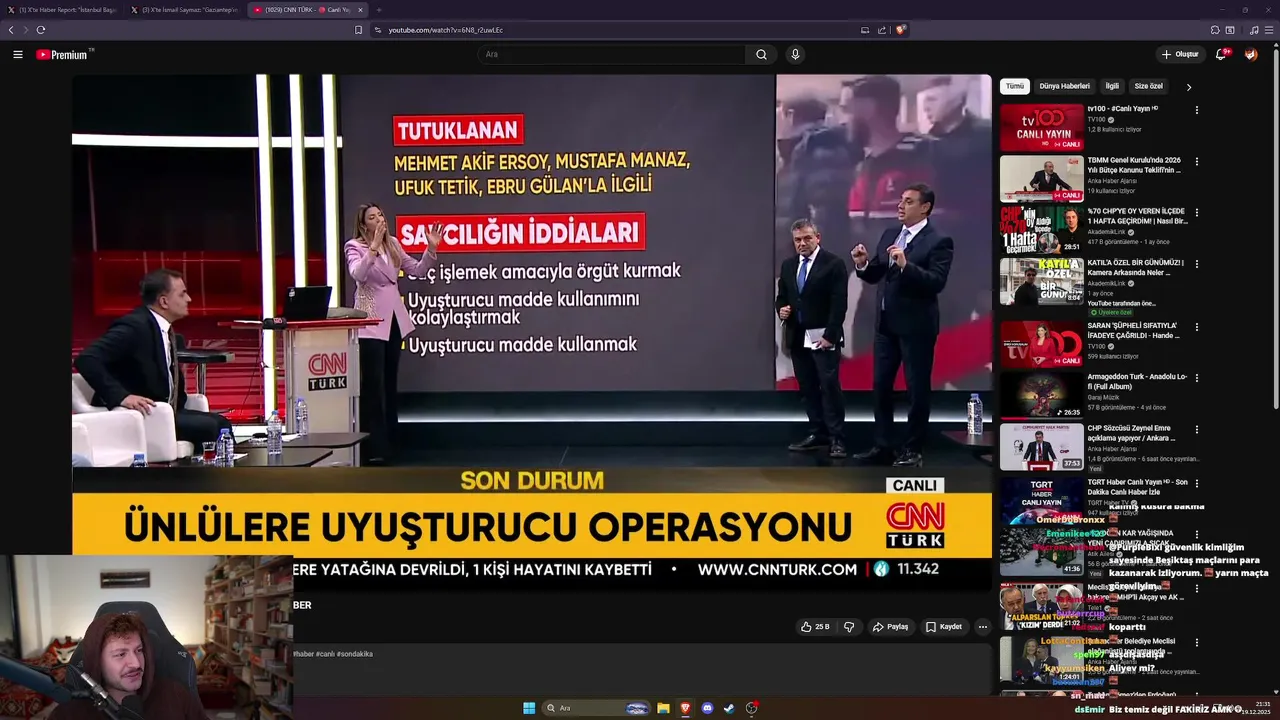
Task: Open Windows Start menu
Action: tap(529, 708)
